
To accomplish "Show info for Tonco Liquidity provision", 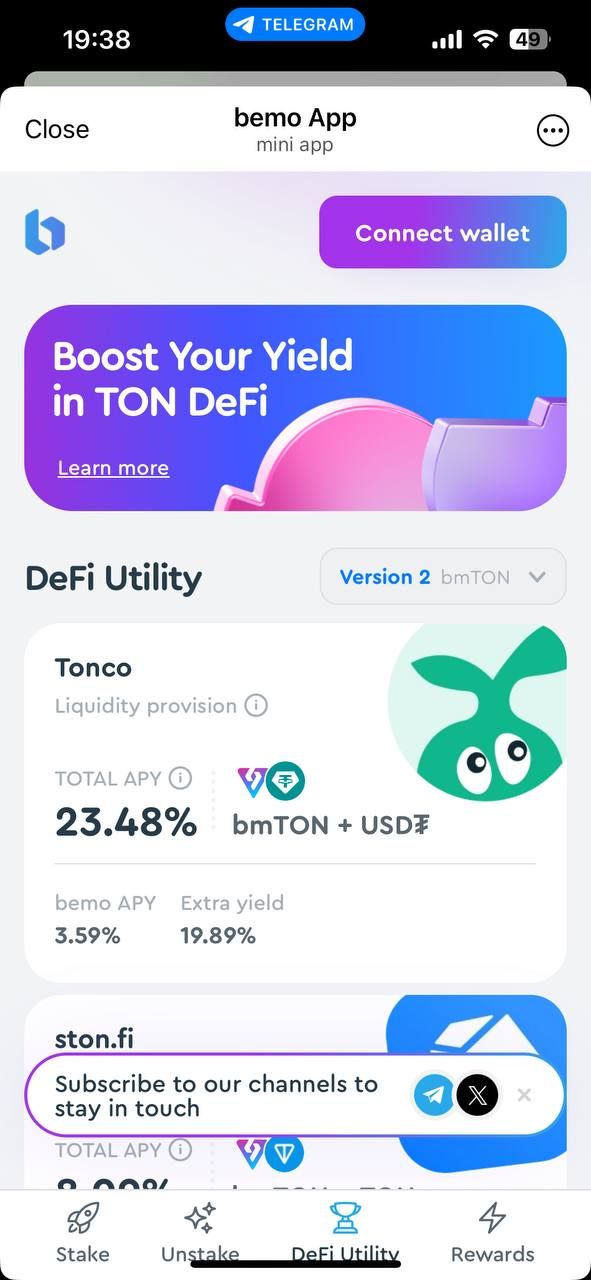I will coord(256,705).
